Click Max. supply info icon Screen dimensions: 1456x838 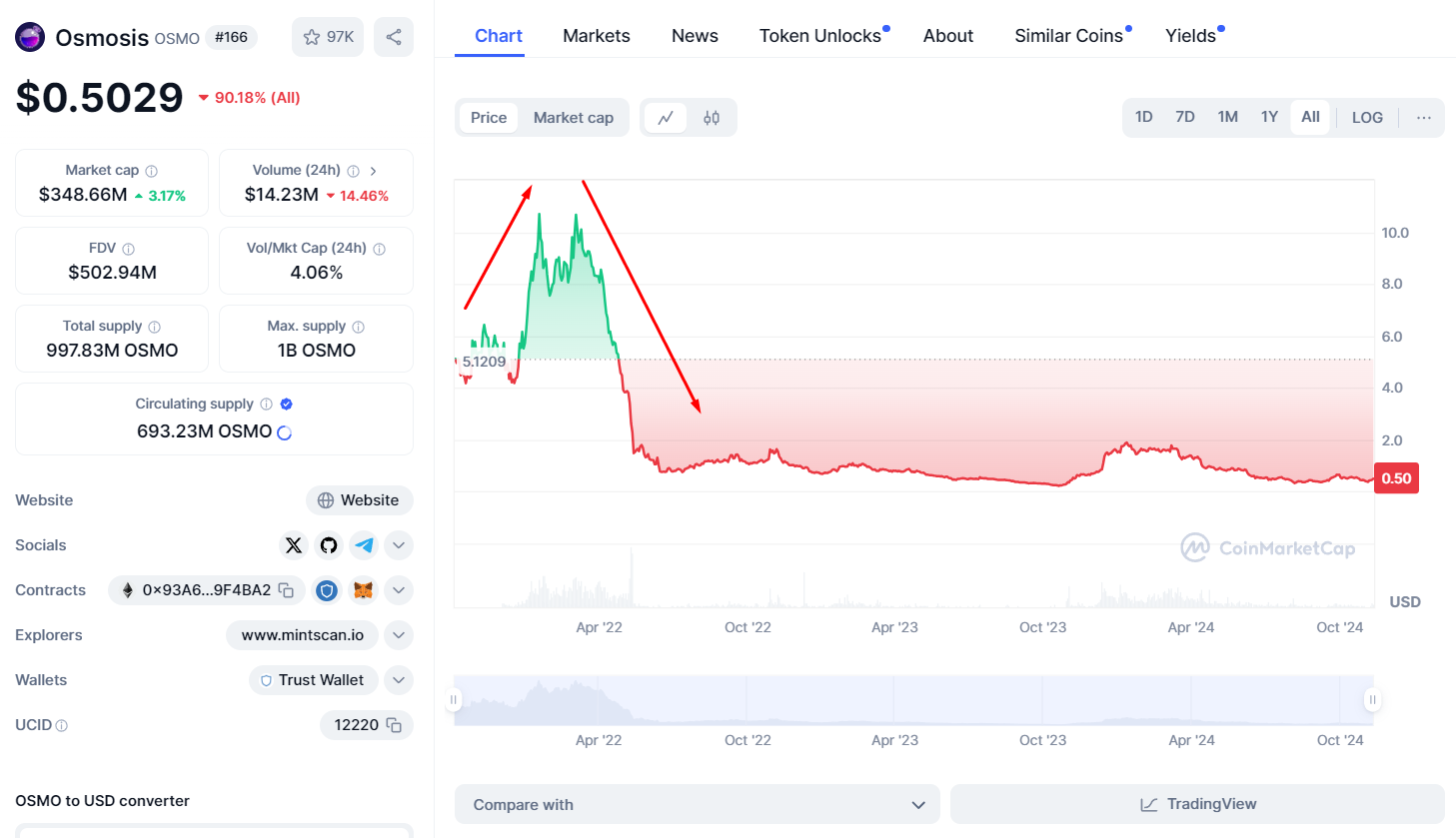pos(358,327)
